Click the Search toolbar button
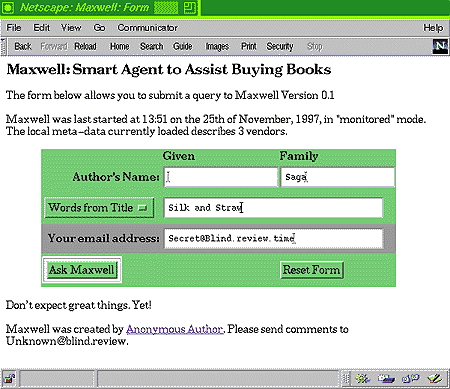The height and width of the screenshot is (389, 450). click(151, 46)
